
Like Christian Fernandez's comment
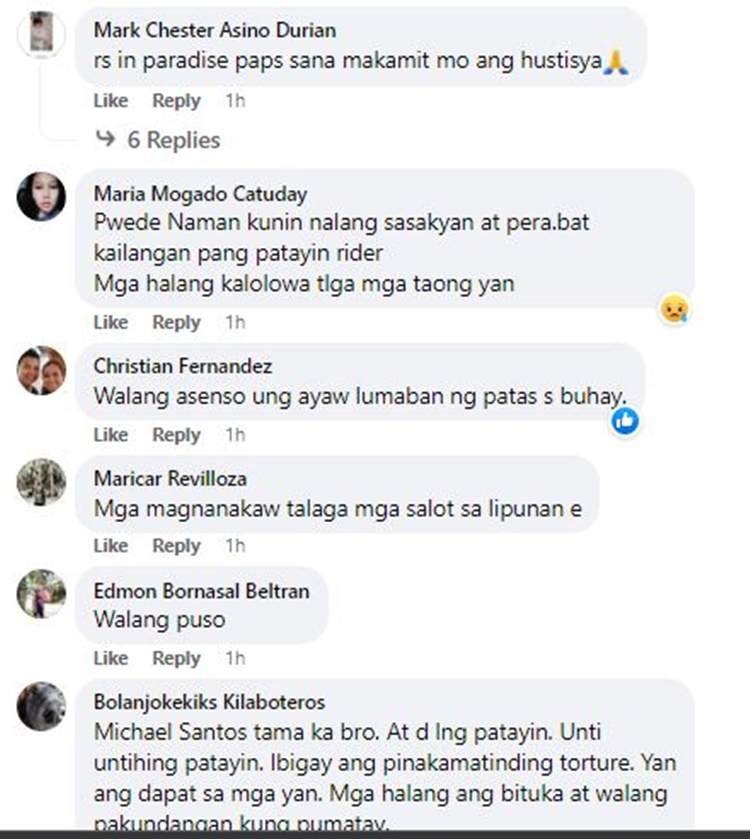111,434
